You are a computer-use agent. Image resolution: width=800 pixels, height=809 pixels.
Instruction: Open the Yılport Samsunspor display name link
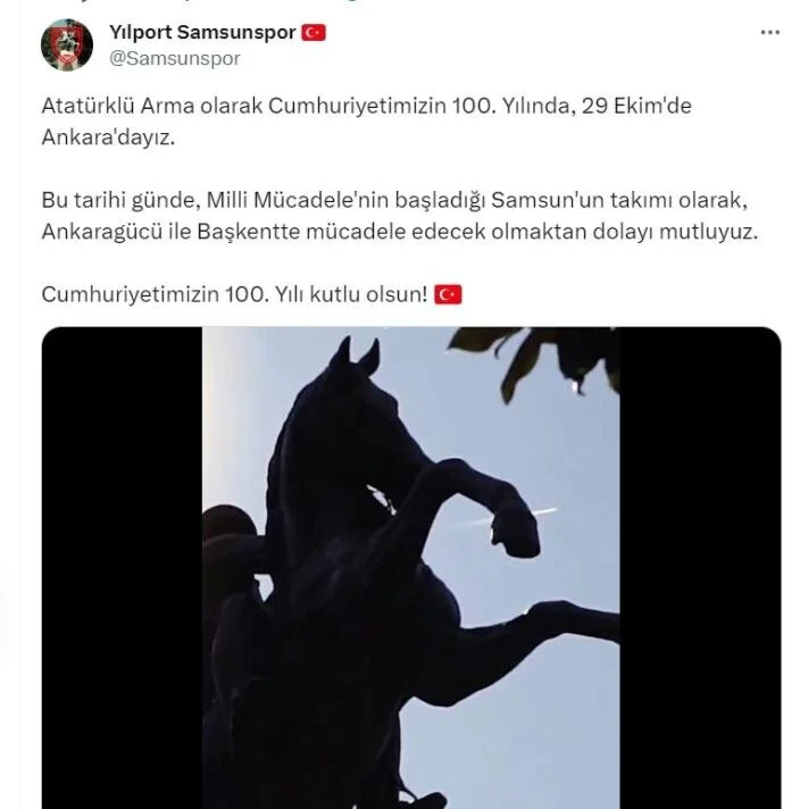coord(202,33)
